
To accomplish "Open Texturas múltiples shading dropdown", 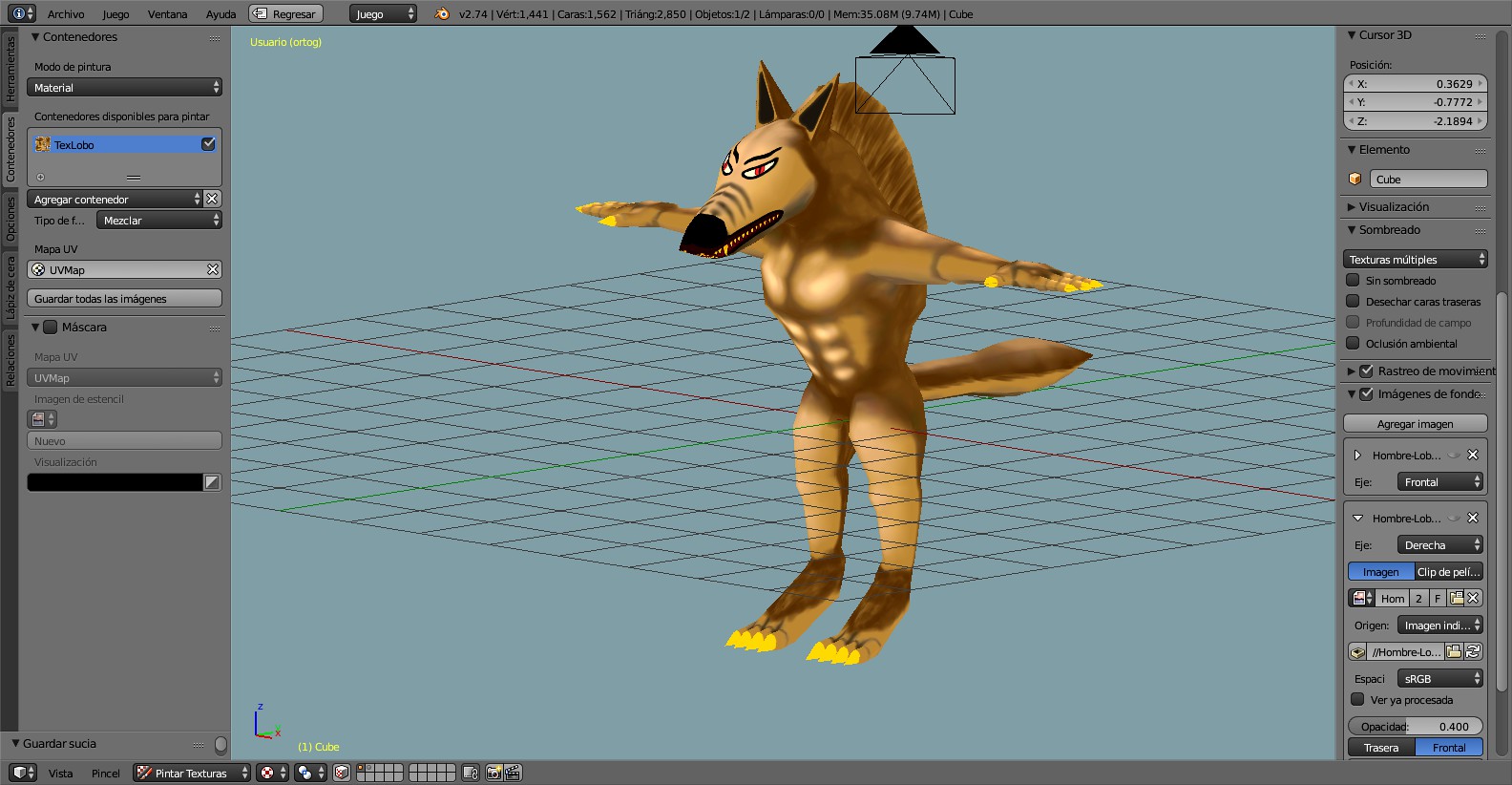I will 1416,259.
